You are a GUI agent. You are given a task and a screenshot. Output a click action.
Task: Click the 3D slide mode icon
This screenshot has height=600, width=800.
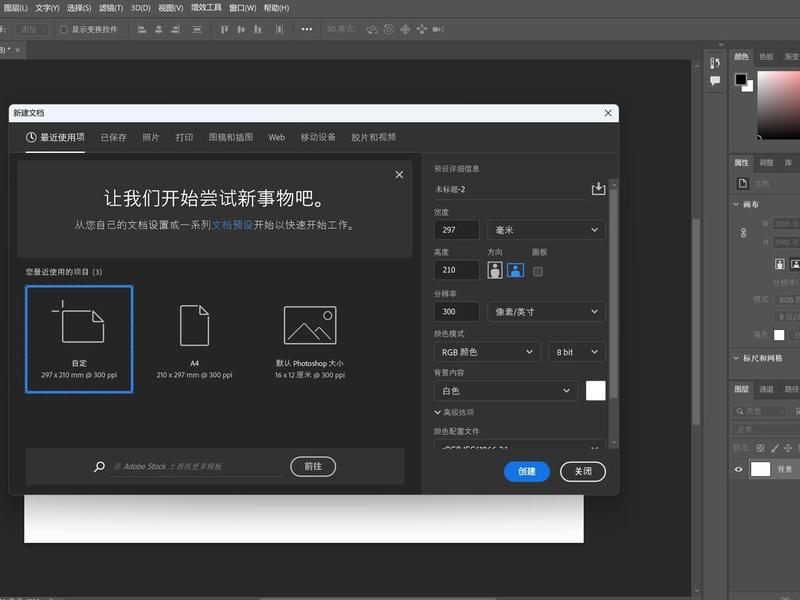[421, 30]
